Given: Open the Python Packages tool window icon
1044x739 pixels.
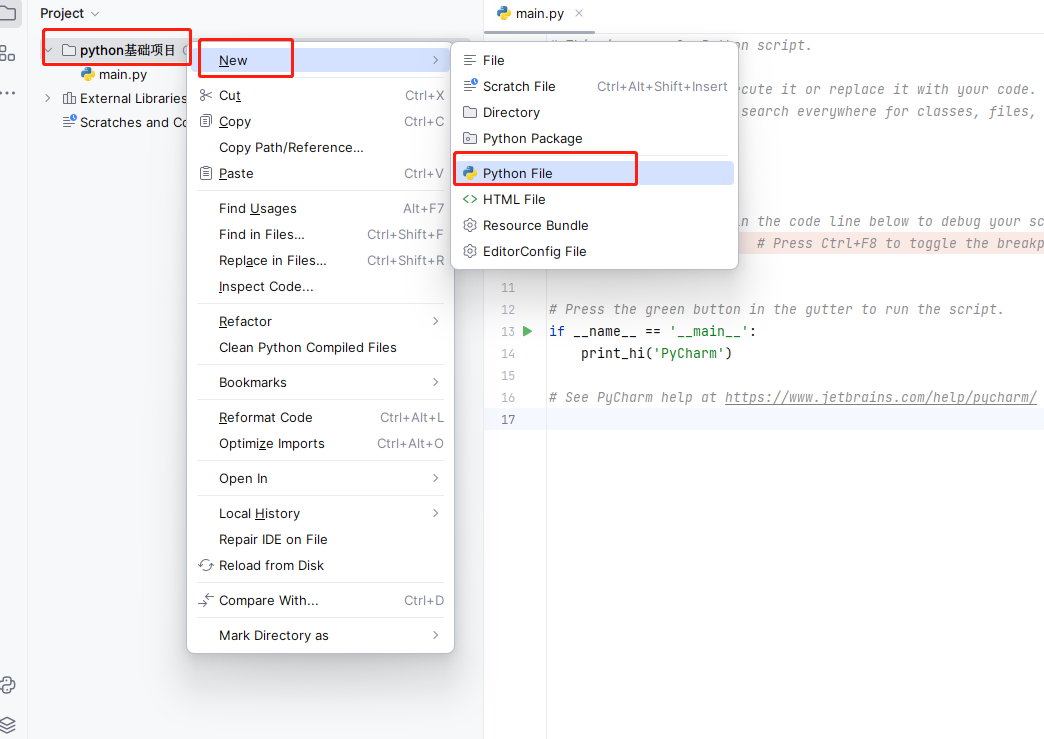Looking at the screenshot, I should [8, 685].
